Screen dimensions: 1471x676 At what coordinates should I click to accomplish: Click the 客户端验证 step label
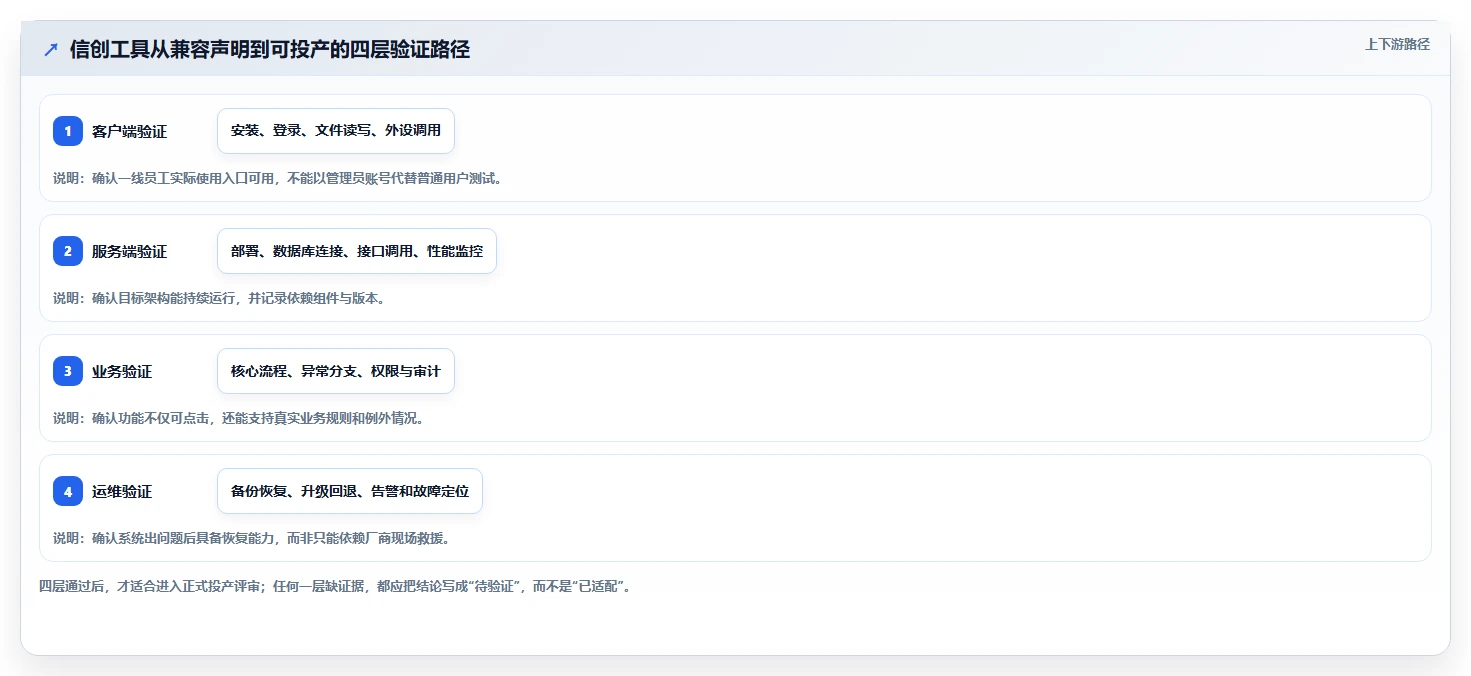tap(129, 131)
